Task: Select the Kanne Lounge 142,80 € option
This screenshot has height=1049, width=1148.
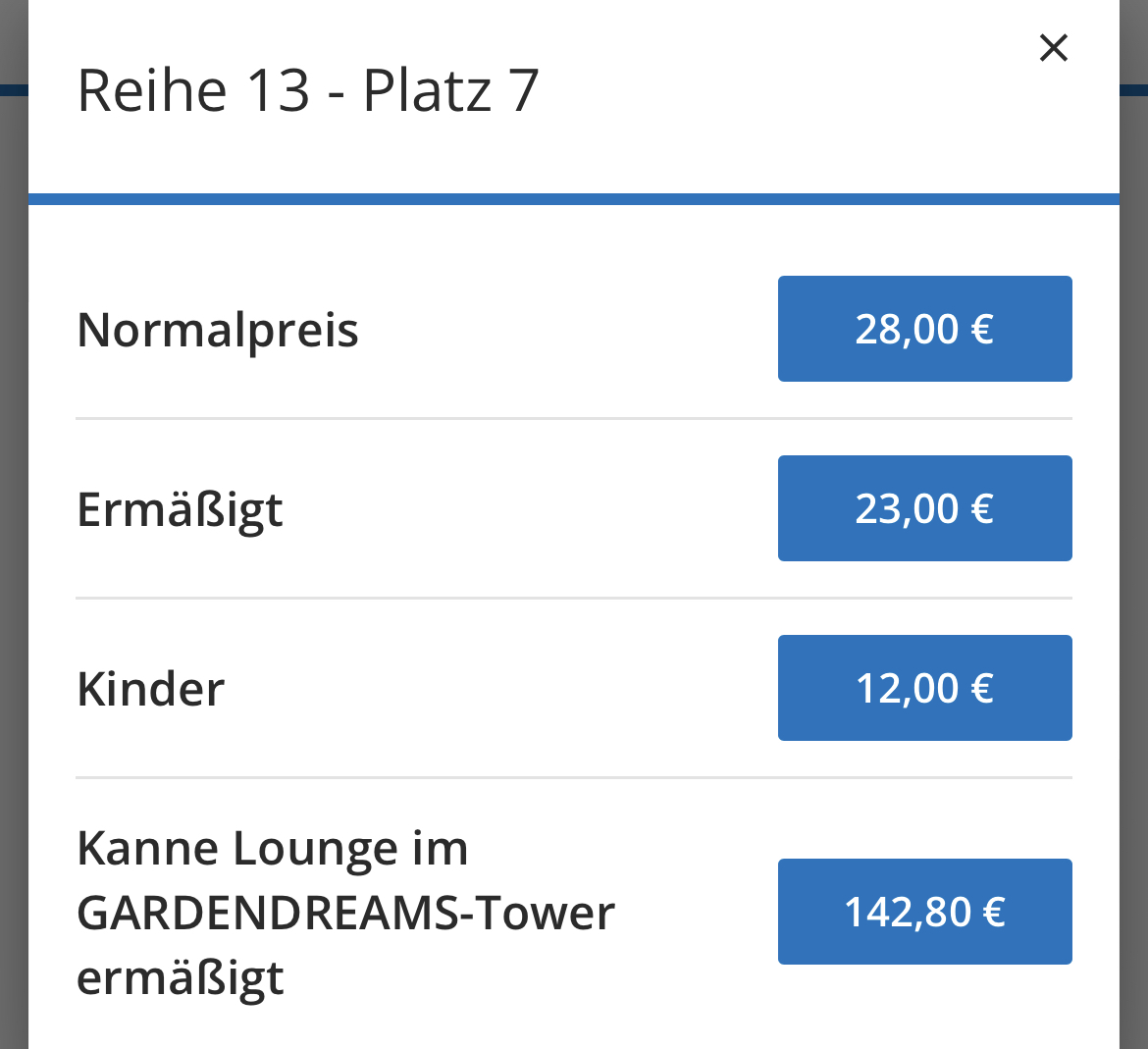Action: [x=924, y=912]
